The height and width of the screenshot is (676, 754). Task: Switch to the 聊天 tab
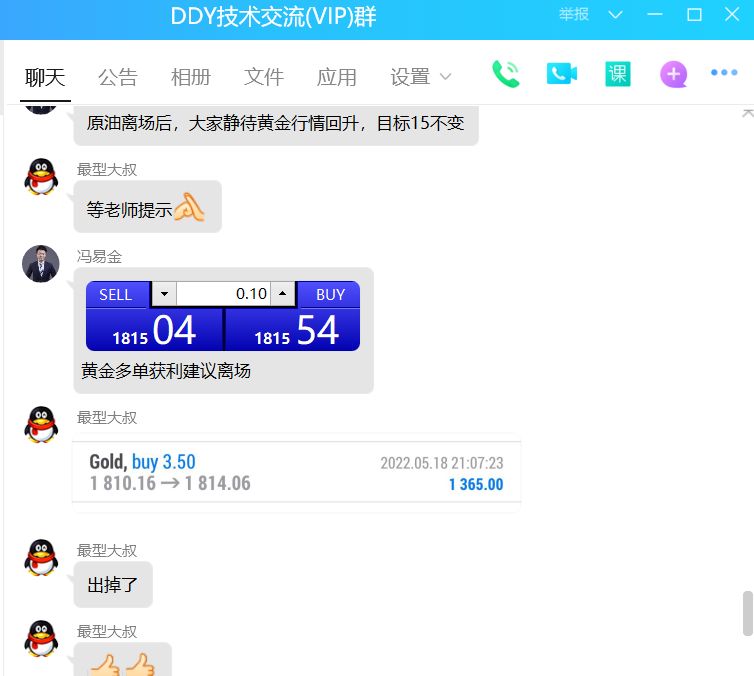(x=45, y=77)
